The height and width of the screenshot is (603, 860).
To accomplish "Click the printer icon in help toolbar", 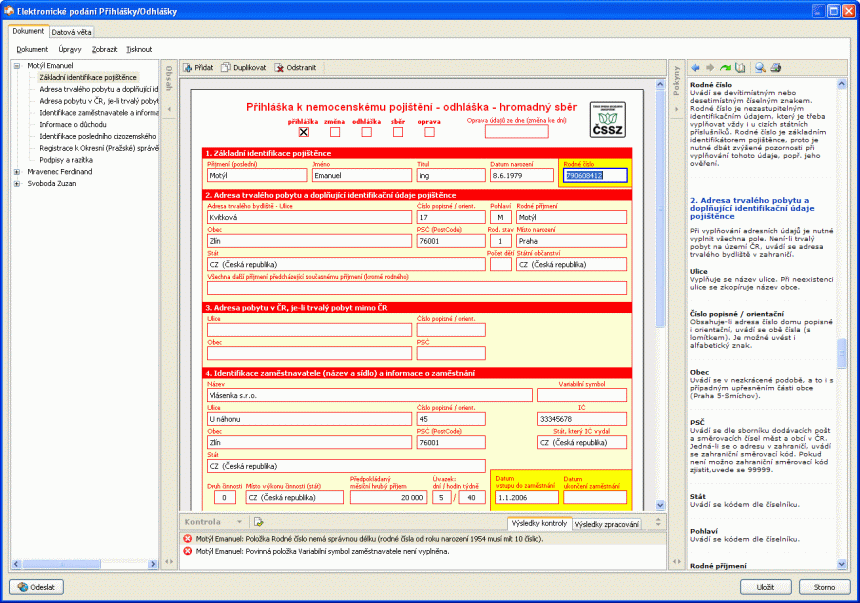I will (x=775, y=68).
